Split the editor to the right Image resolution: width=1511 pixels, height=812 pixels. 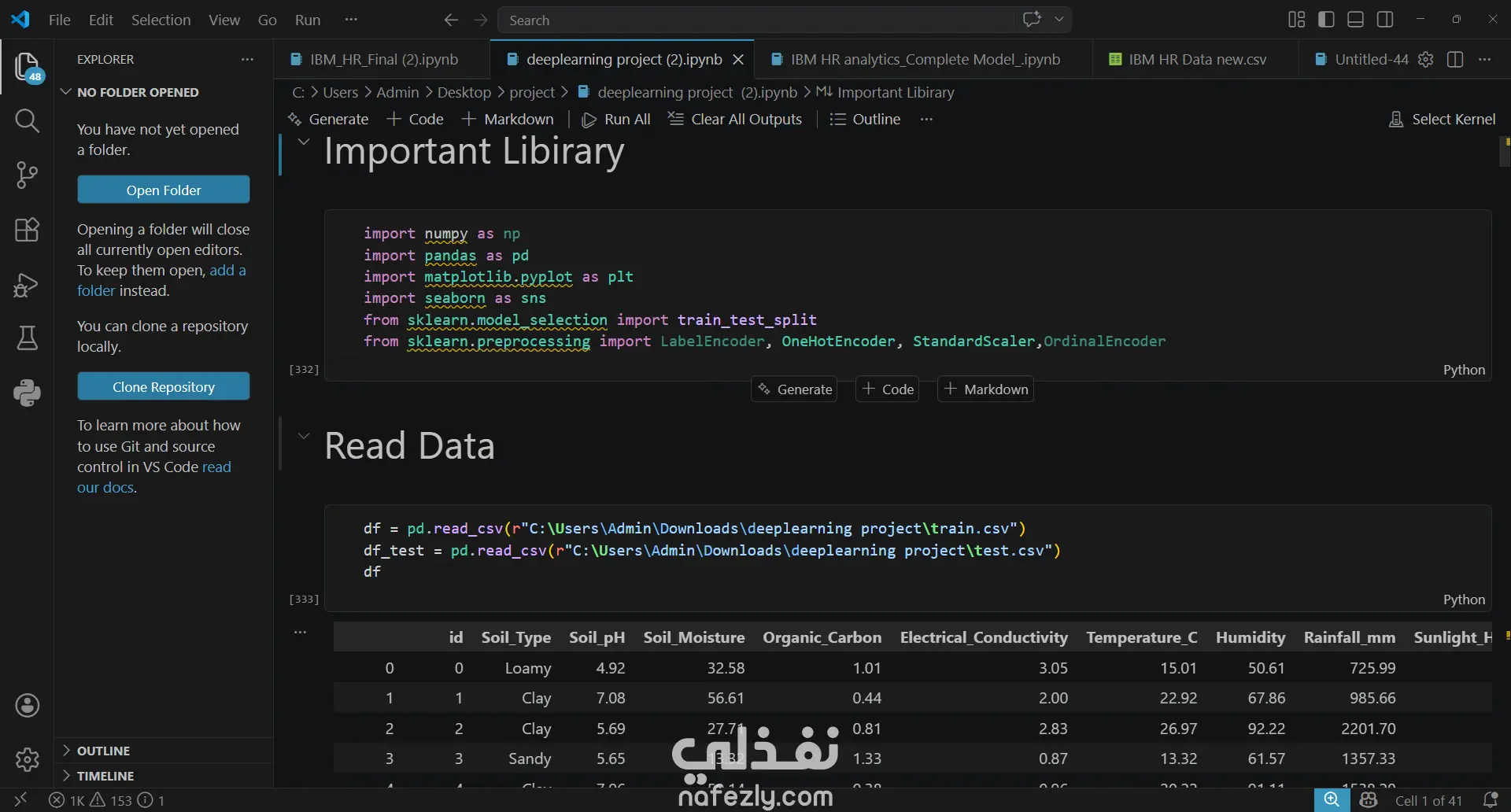tap(1455, 60)
